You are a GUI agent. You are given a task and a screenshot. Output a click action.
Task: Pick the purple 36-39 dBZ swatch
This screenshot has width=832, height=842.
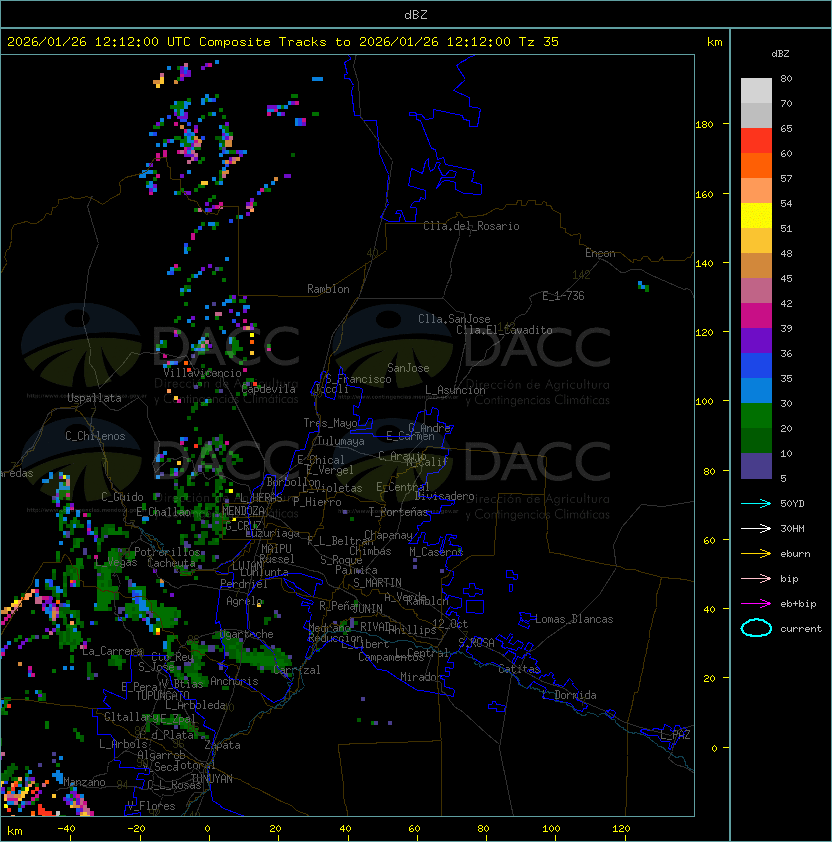pyautogui.click(x=756, y=341)
